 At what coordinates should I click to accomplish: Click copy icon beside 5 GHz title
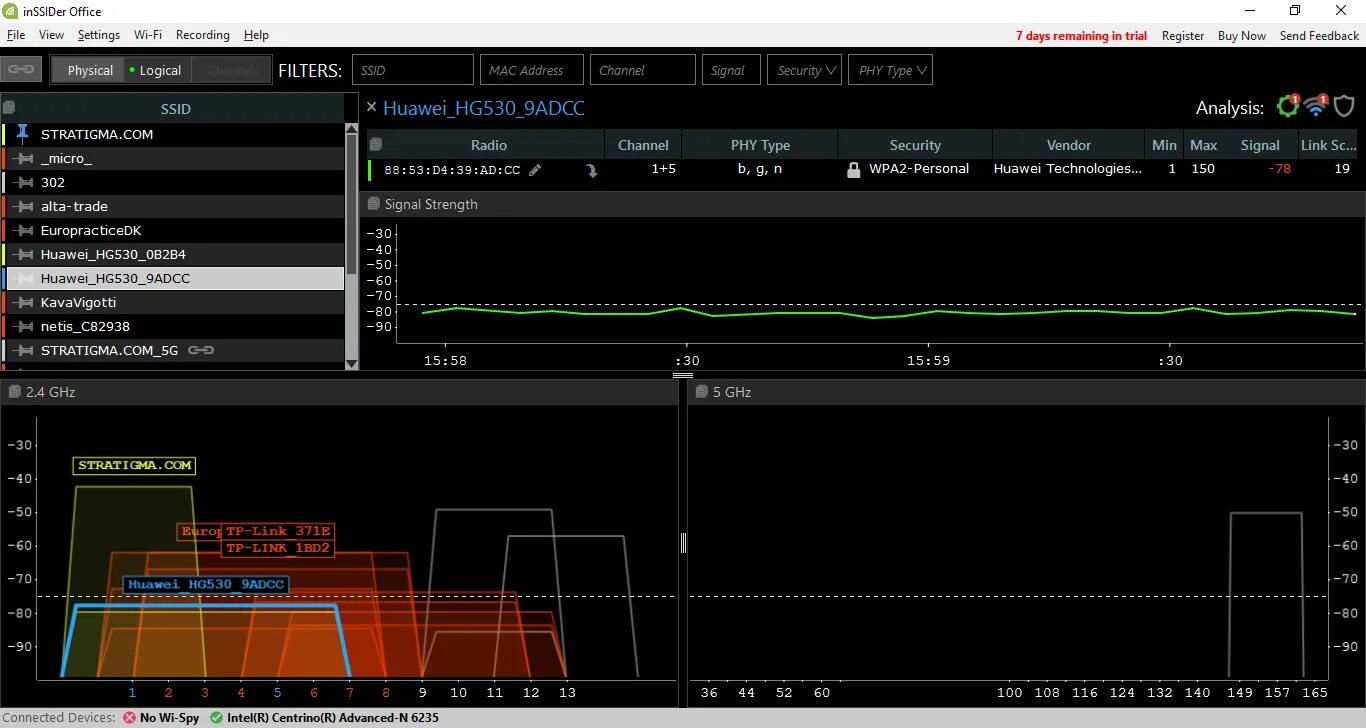pos(702,392)
